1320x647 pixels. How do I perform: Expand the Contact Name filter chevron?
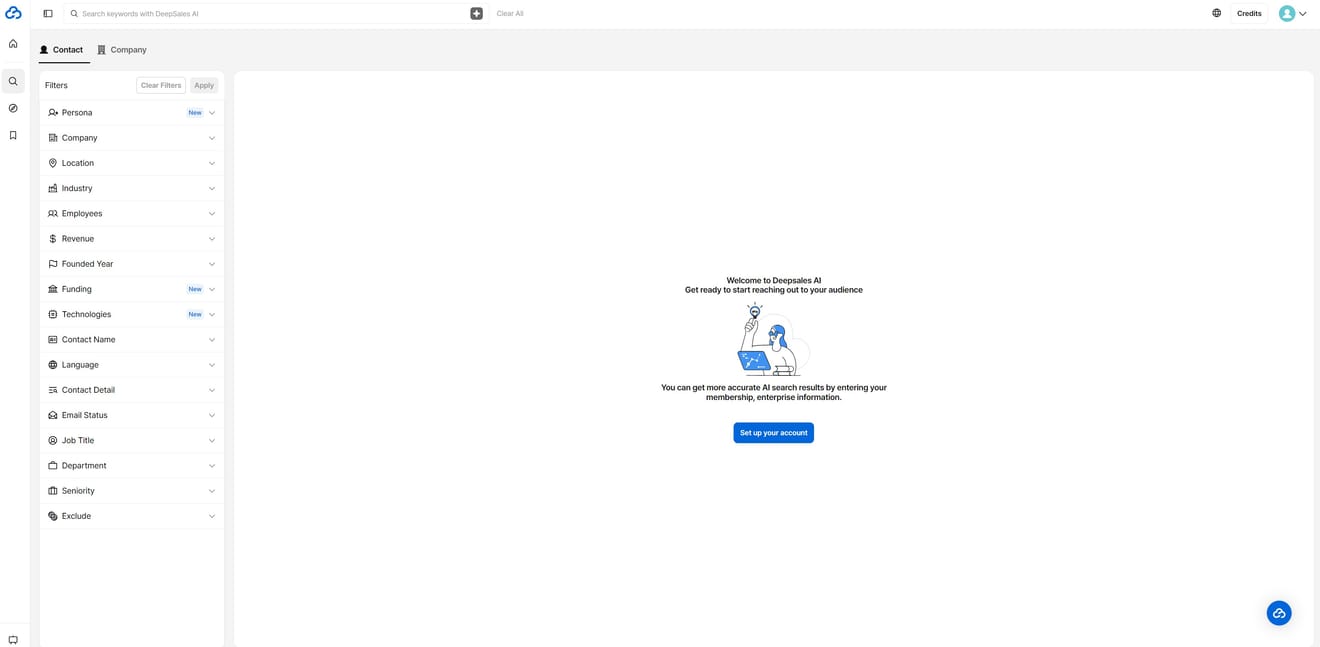tap(212, 340)
